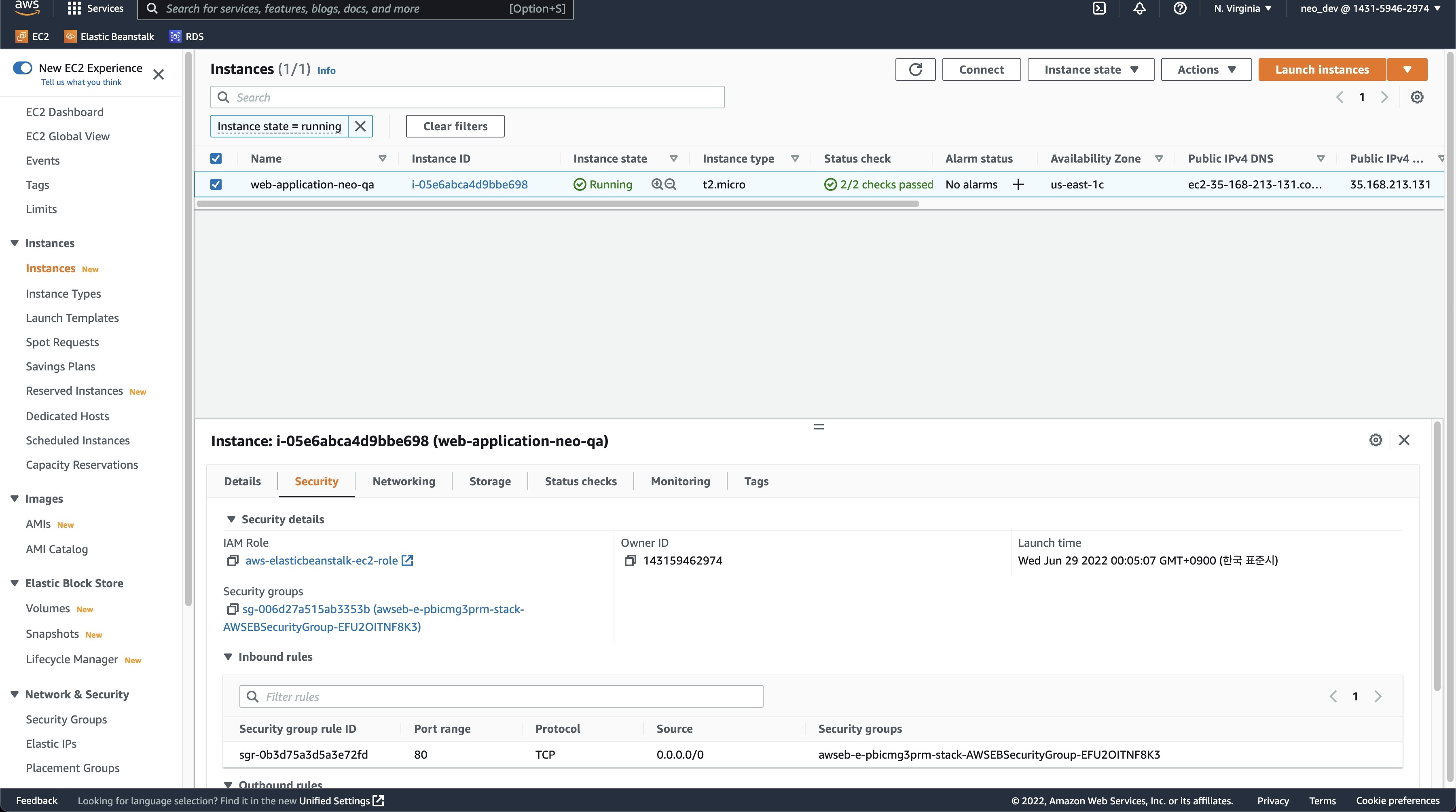Image resolution: width=1456 pixels, height=812 pixels.
Task: Add alarm plus icon next to No alarms
Action: [1018, 184]
